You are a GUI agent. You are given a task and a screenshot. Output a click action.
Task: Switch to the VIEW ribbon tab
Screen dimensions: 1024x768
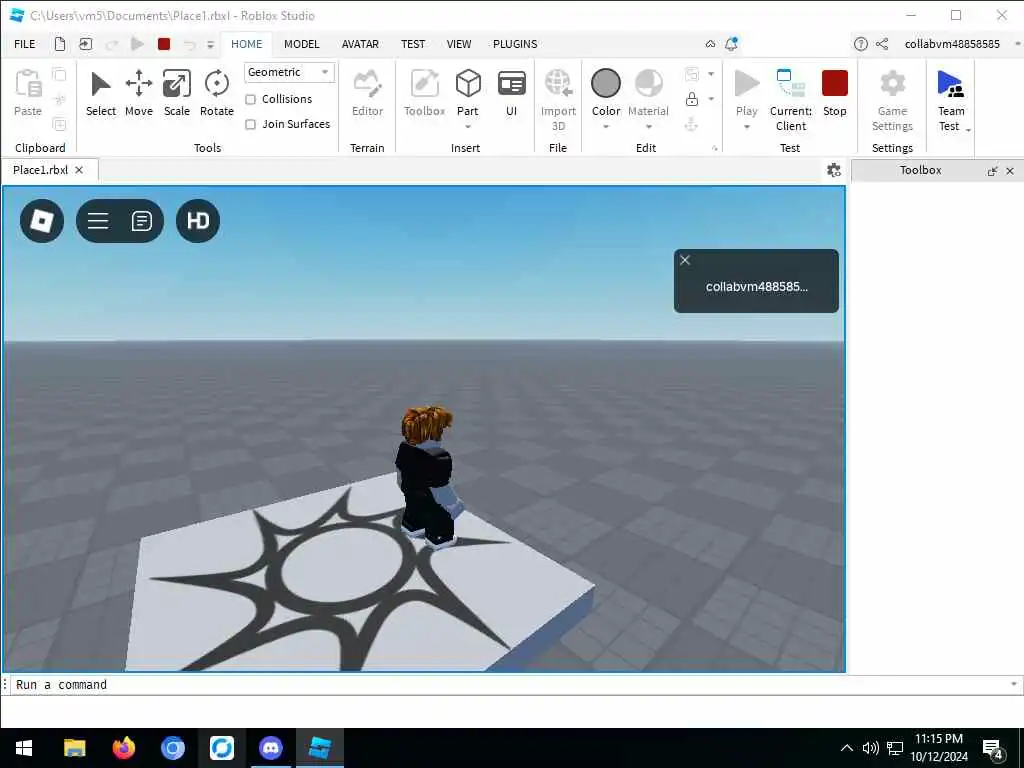(x=458, y=44)
